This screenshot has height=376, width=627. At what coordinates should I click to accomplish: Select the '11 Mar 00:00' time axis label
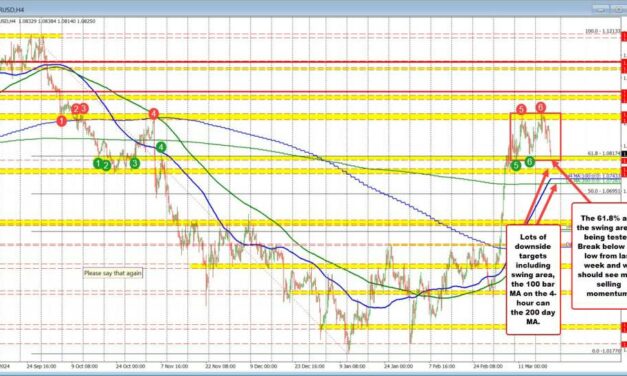pyautogui.click(x=533, y=366)
